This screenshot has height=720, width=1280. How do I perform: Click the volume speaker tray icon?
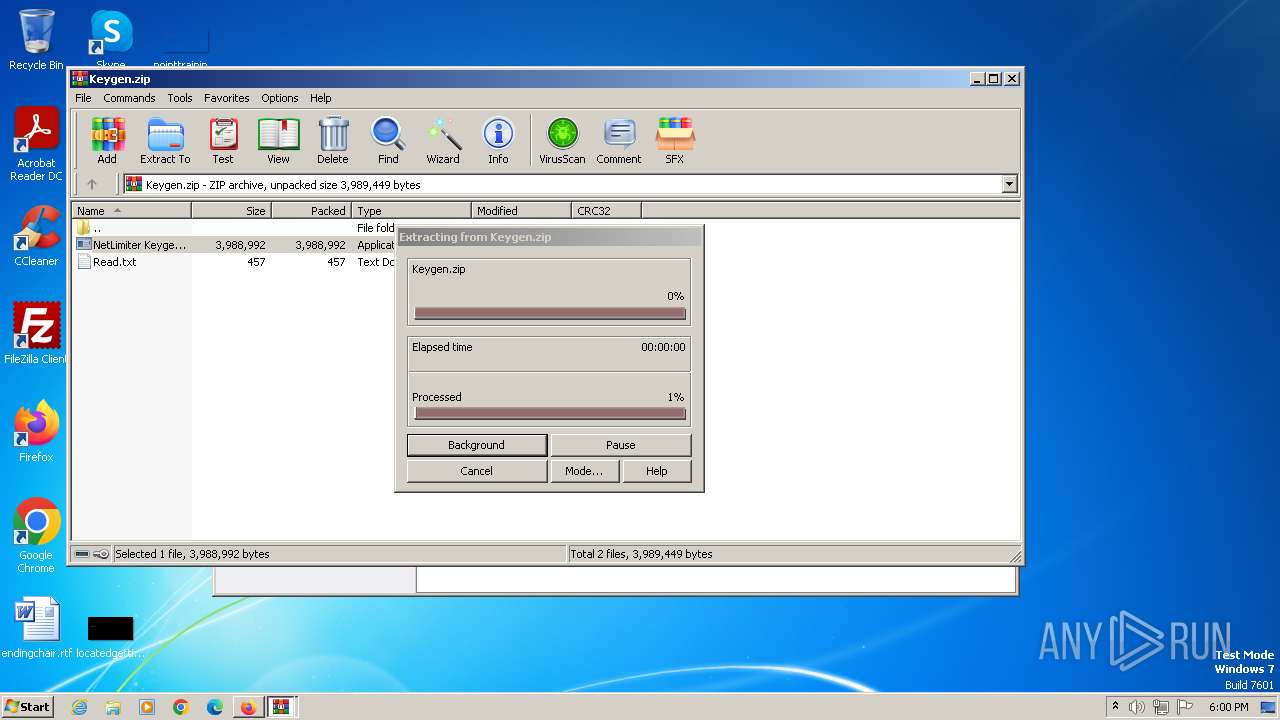pyautogui.click(x=1136, y=707)
